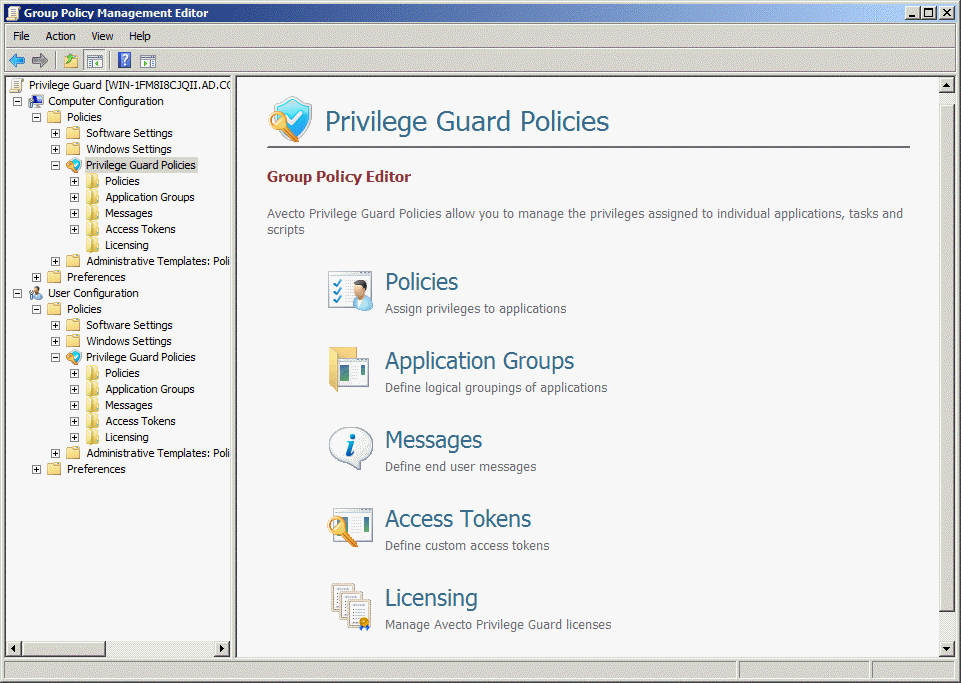Image resolution: width=961 pixels, height=683 pixels.
Task: Click tree pane horizontal scrollbar left arrow
Action: click(x=13, y=648)
